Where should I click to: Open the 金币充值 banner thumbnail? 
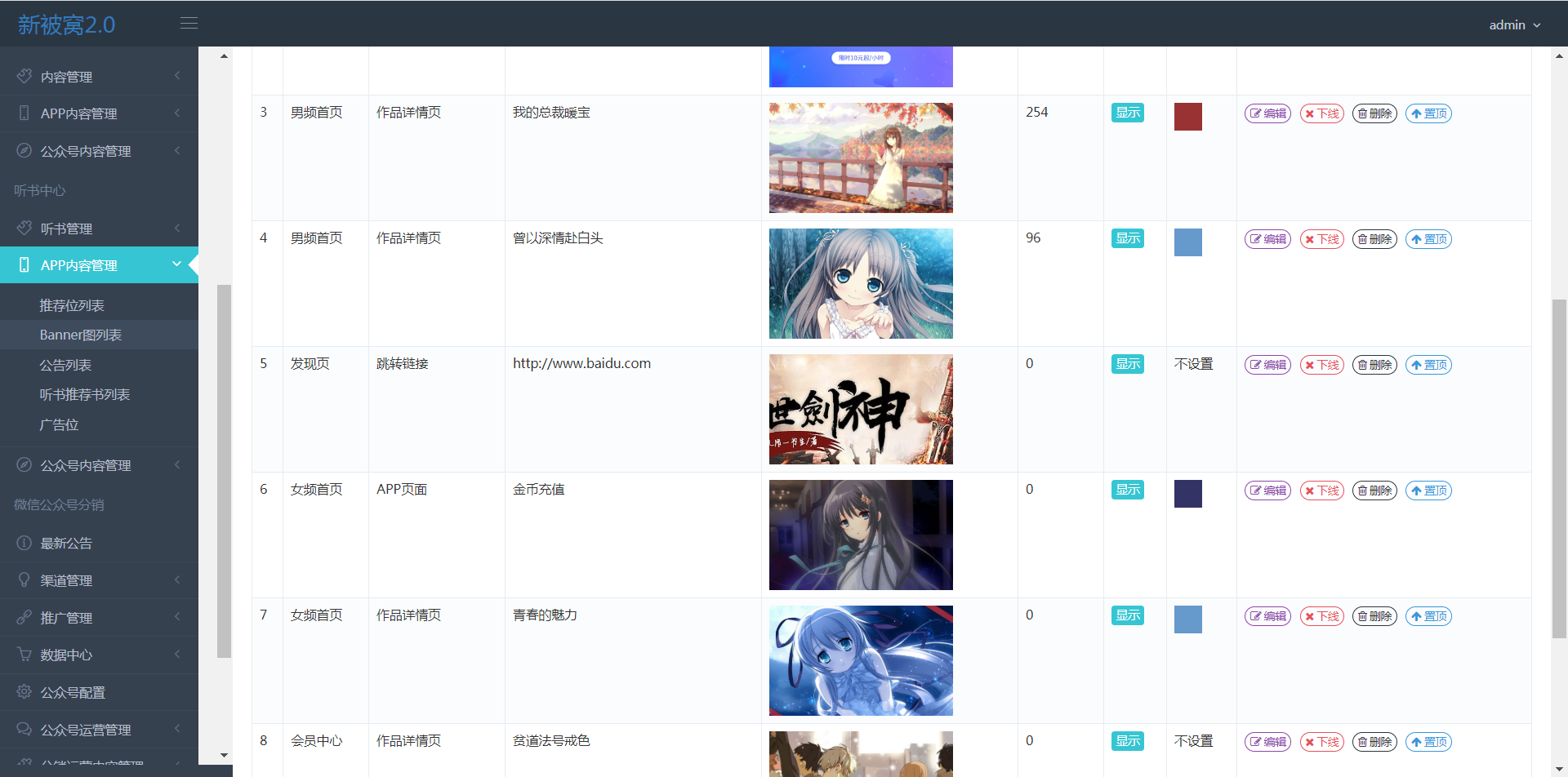click(x=861, y=535)
